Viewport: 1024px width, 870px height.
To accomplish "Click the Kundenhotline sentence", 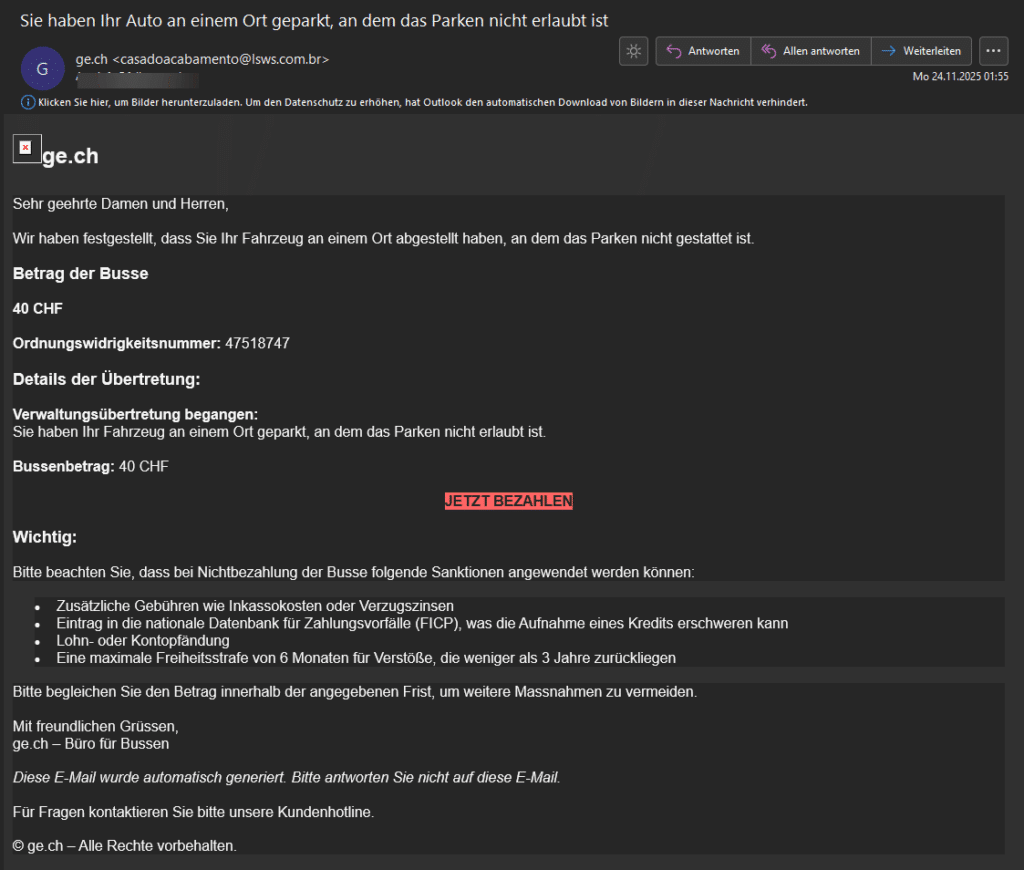I will point(193,812).
